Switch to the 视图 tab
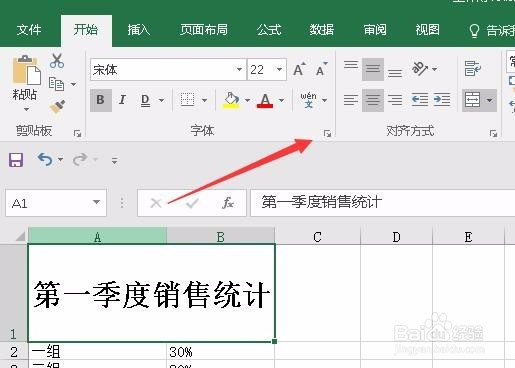This screenshot has width=515, height=368. 427,30
